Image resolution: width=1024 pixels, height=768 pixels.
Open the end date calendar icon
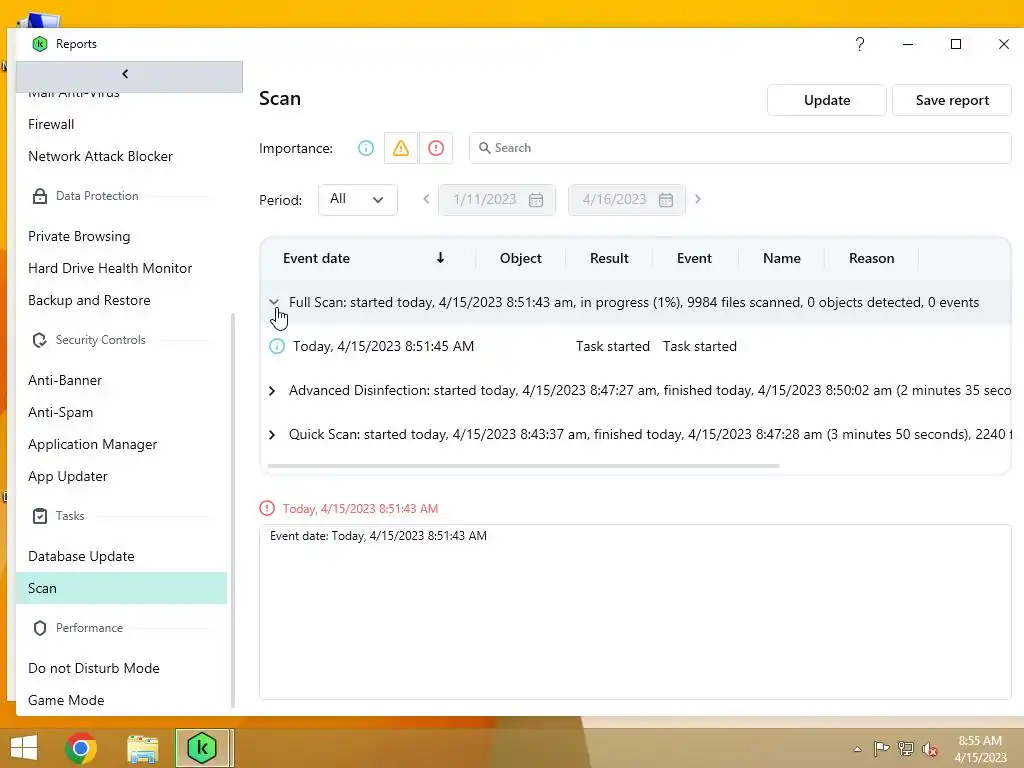tap(665, 200)
